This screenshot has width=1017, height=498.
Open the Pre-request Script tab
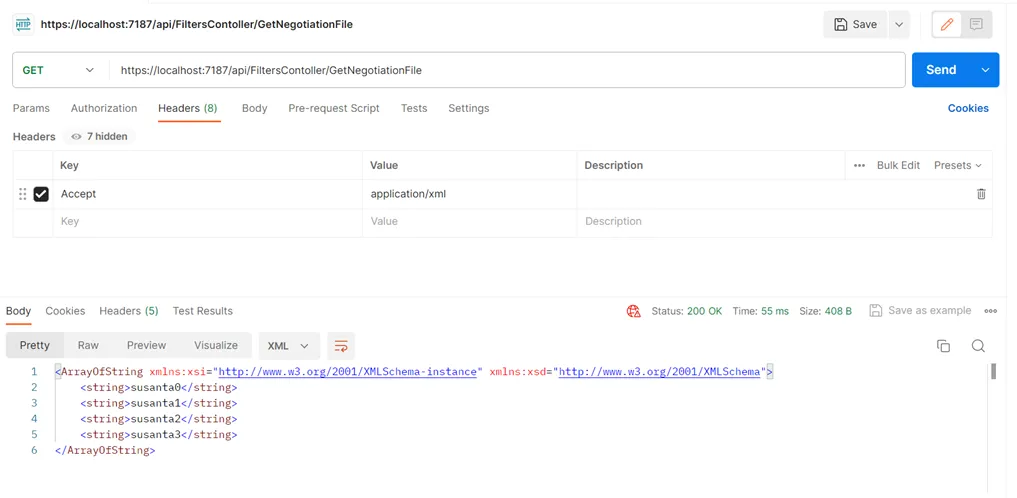334,108
